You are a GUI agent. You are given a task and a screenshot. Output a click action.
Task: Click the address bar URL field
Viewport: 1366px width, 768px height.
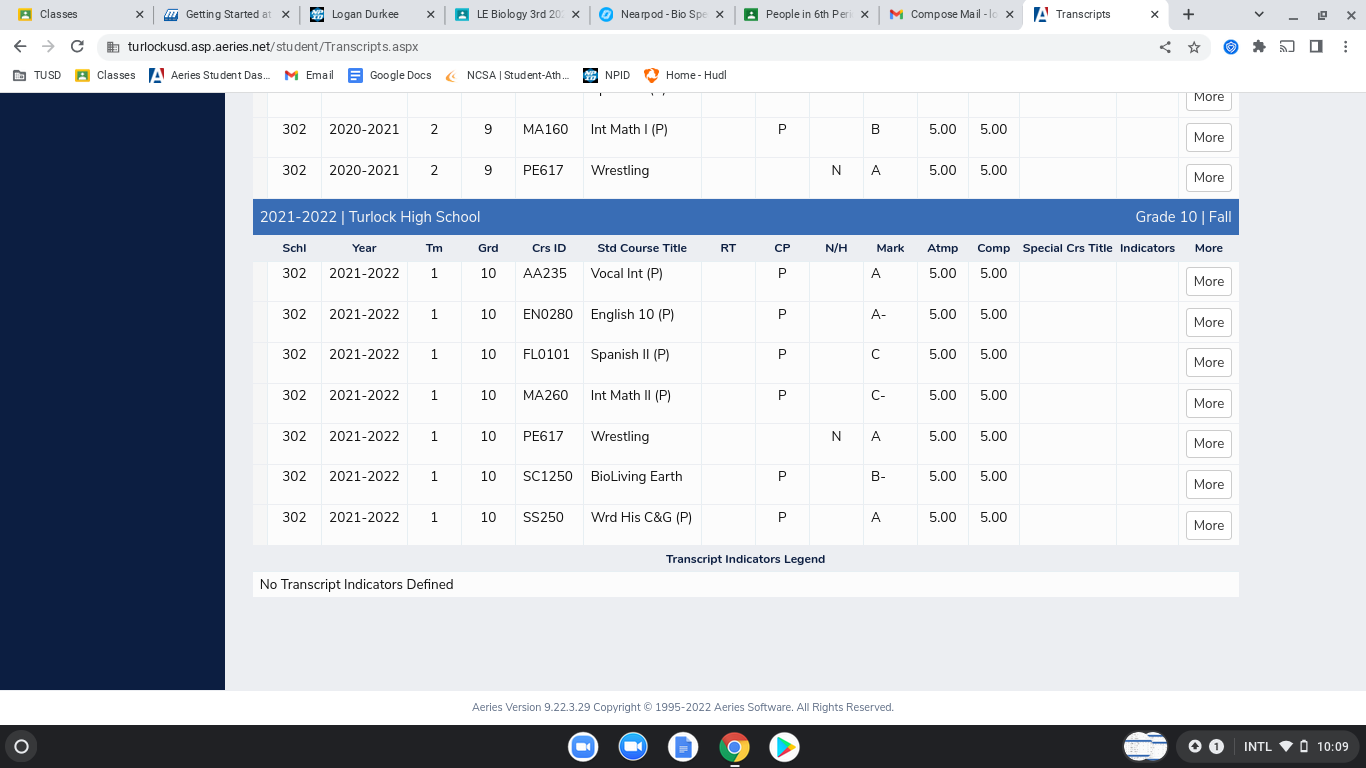[x=600, y=47]
